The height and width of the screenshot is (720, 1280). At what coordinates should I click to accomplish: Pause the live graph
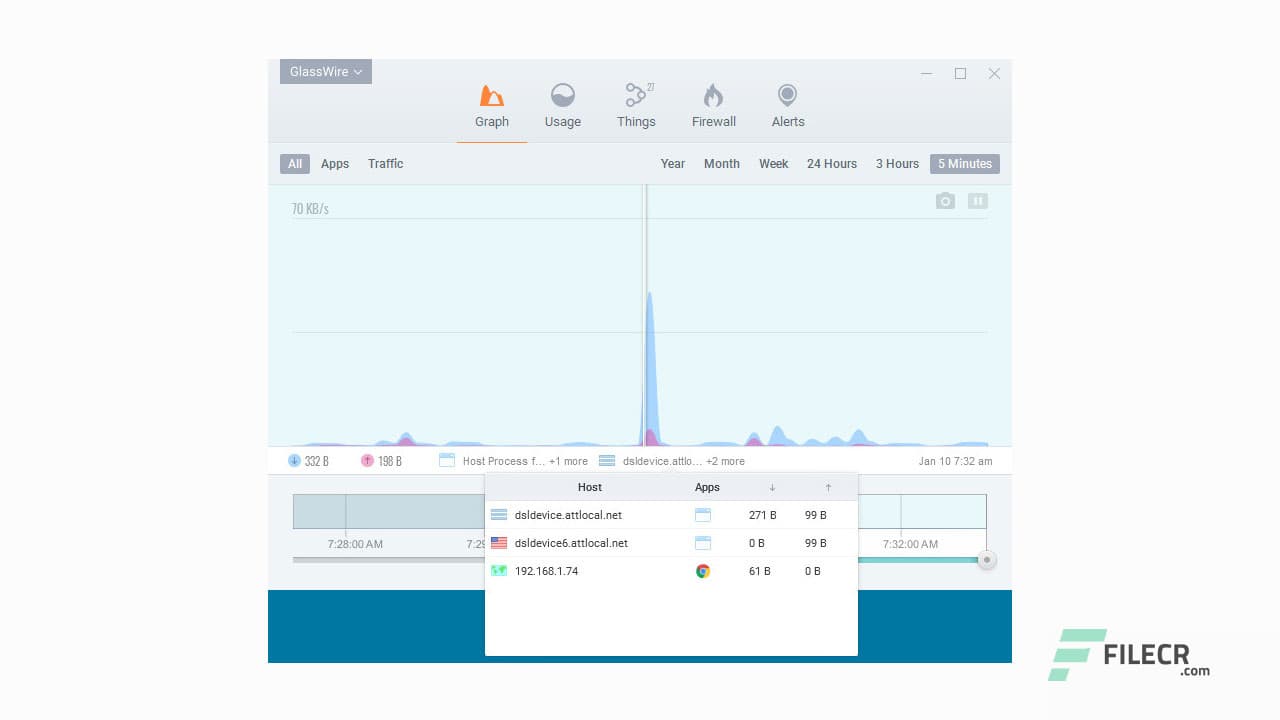point(977,201)
